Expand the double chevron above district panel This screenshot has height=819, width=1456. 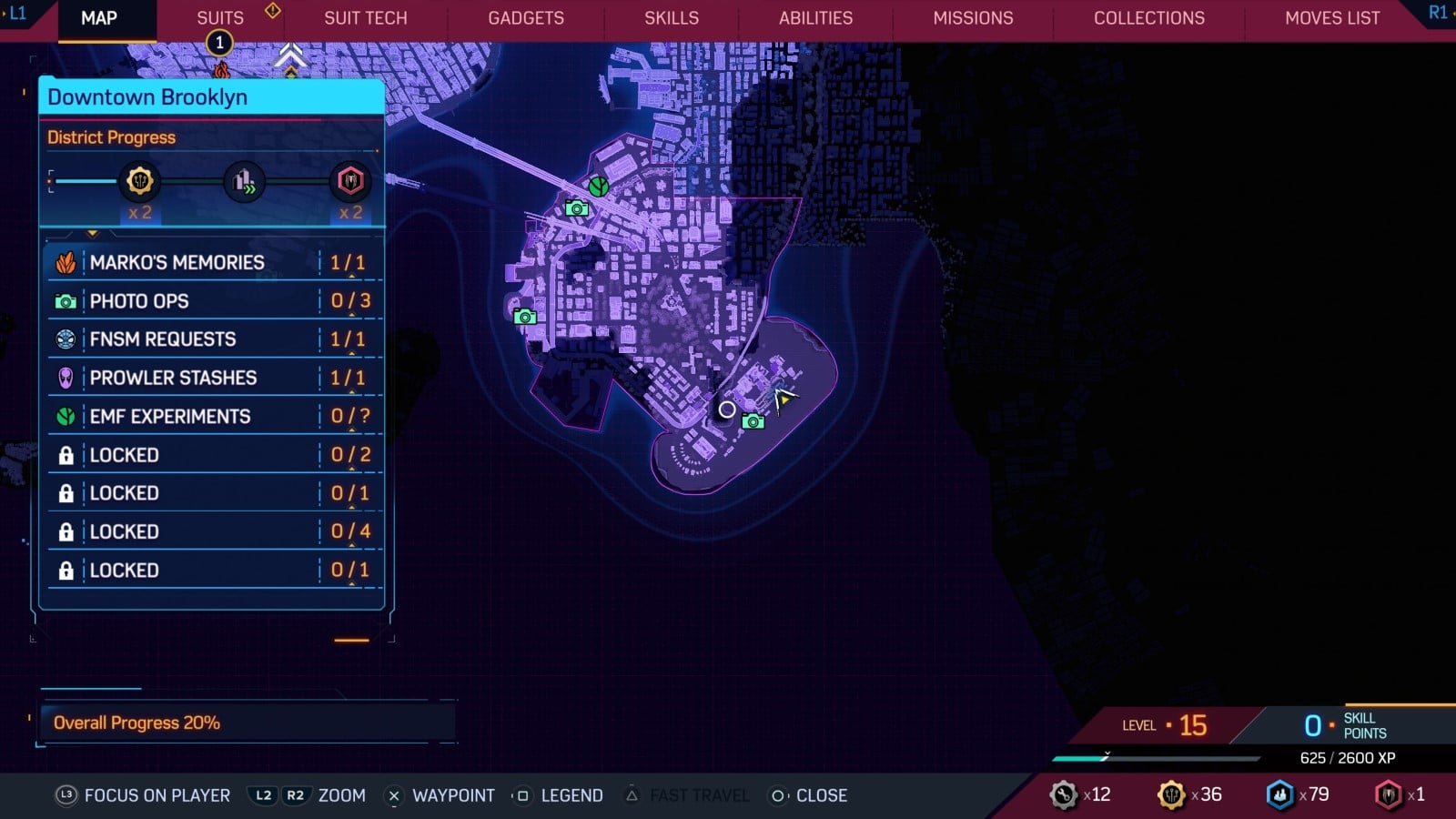290,56
